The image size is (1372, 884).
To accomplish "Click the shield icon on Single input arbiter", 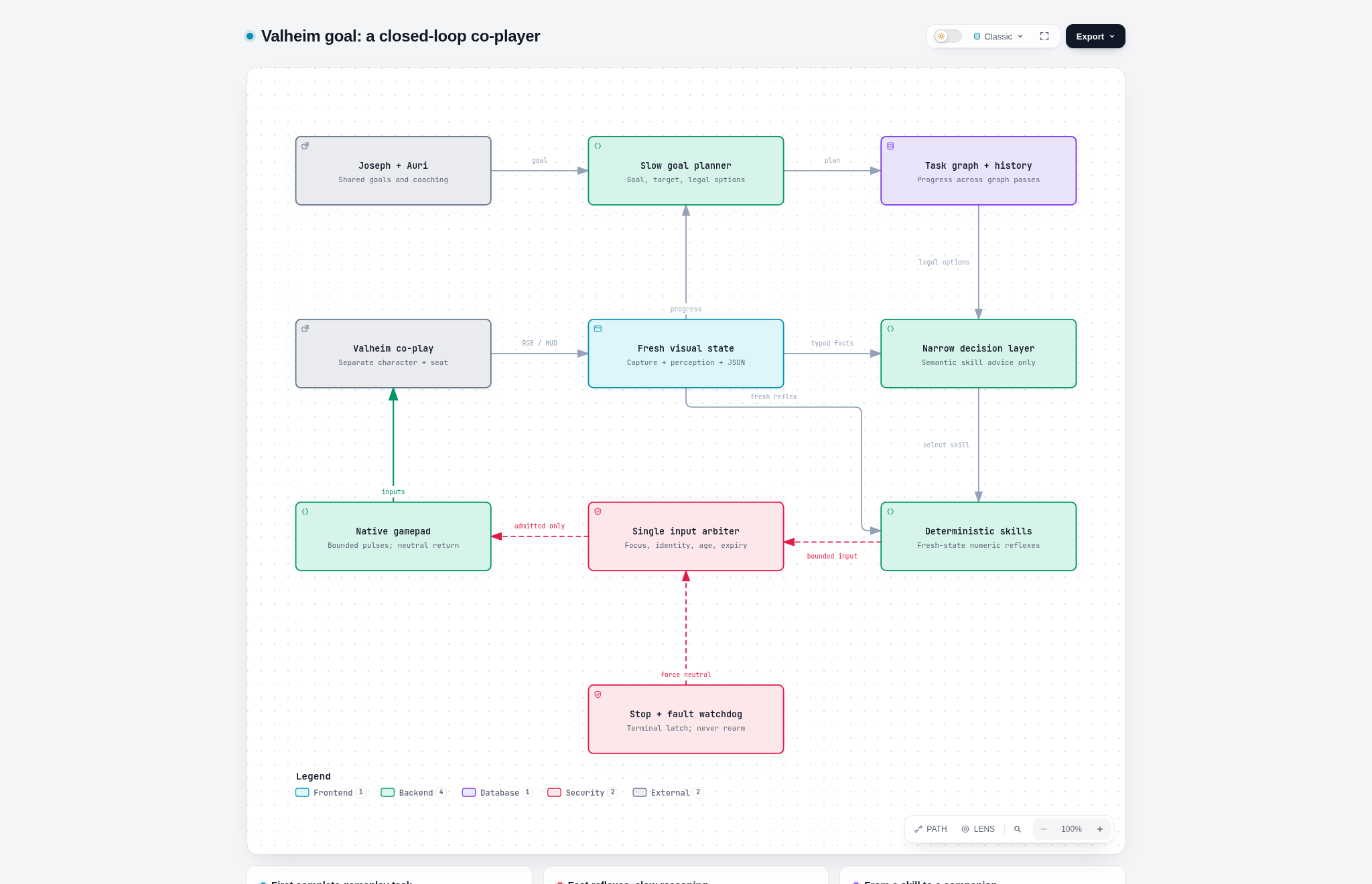I will [598, 512].
